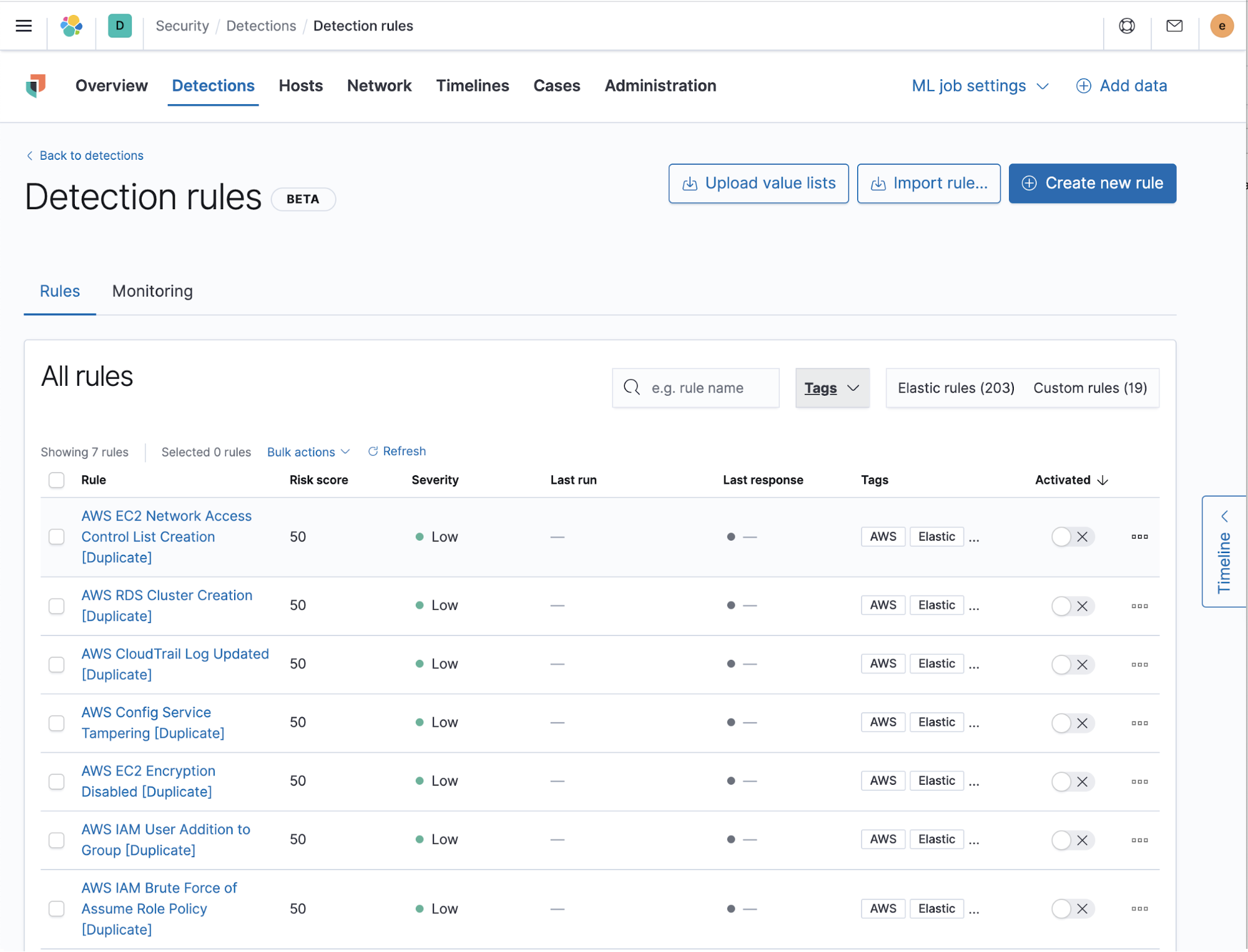
Task: Click the rule name search field
Action: 695,388
